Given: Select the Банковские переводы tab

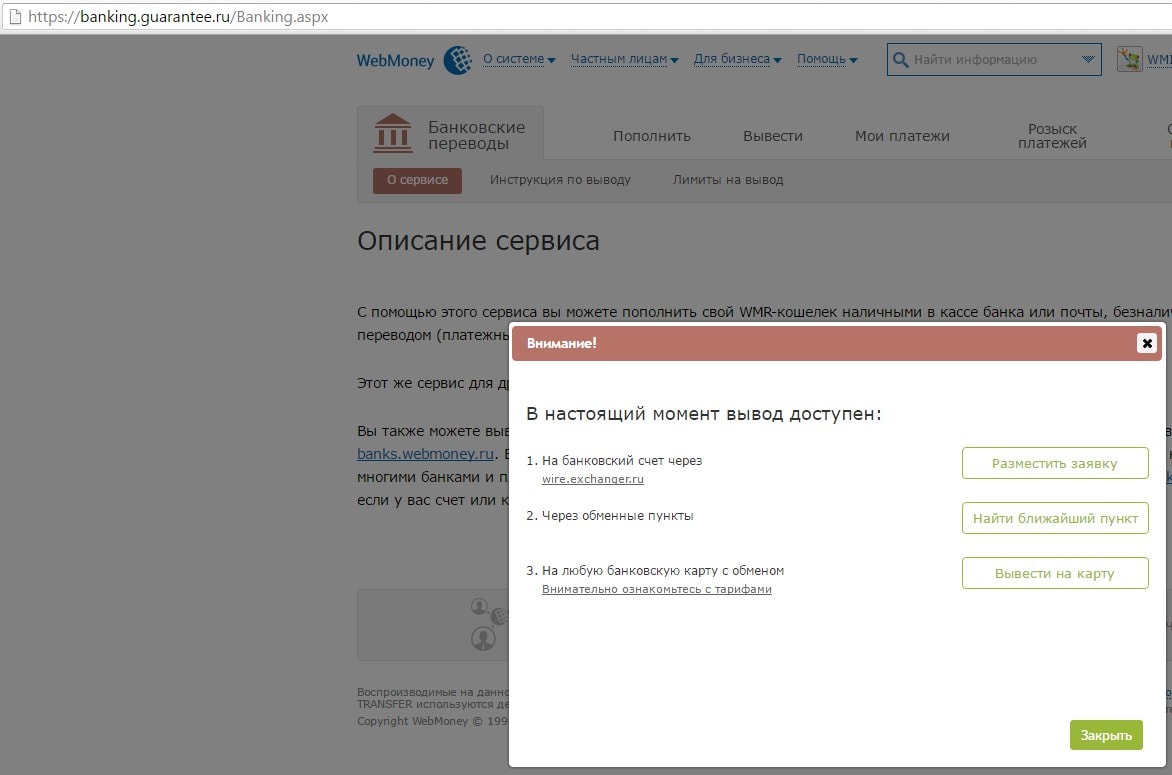Looking at the screenshot, I should [x=450, y=134].
